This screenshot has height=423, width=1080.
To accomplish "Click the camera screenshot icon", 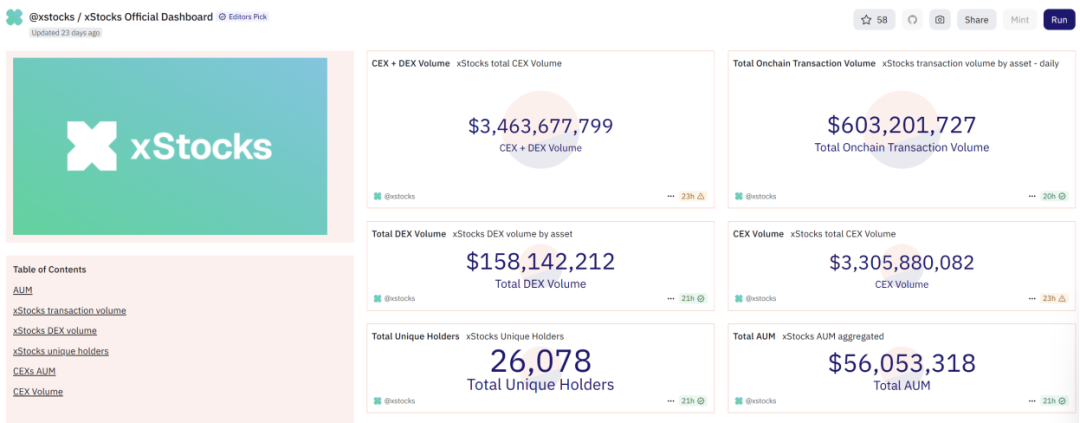I will click(x=939, y=20).
